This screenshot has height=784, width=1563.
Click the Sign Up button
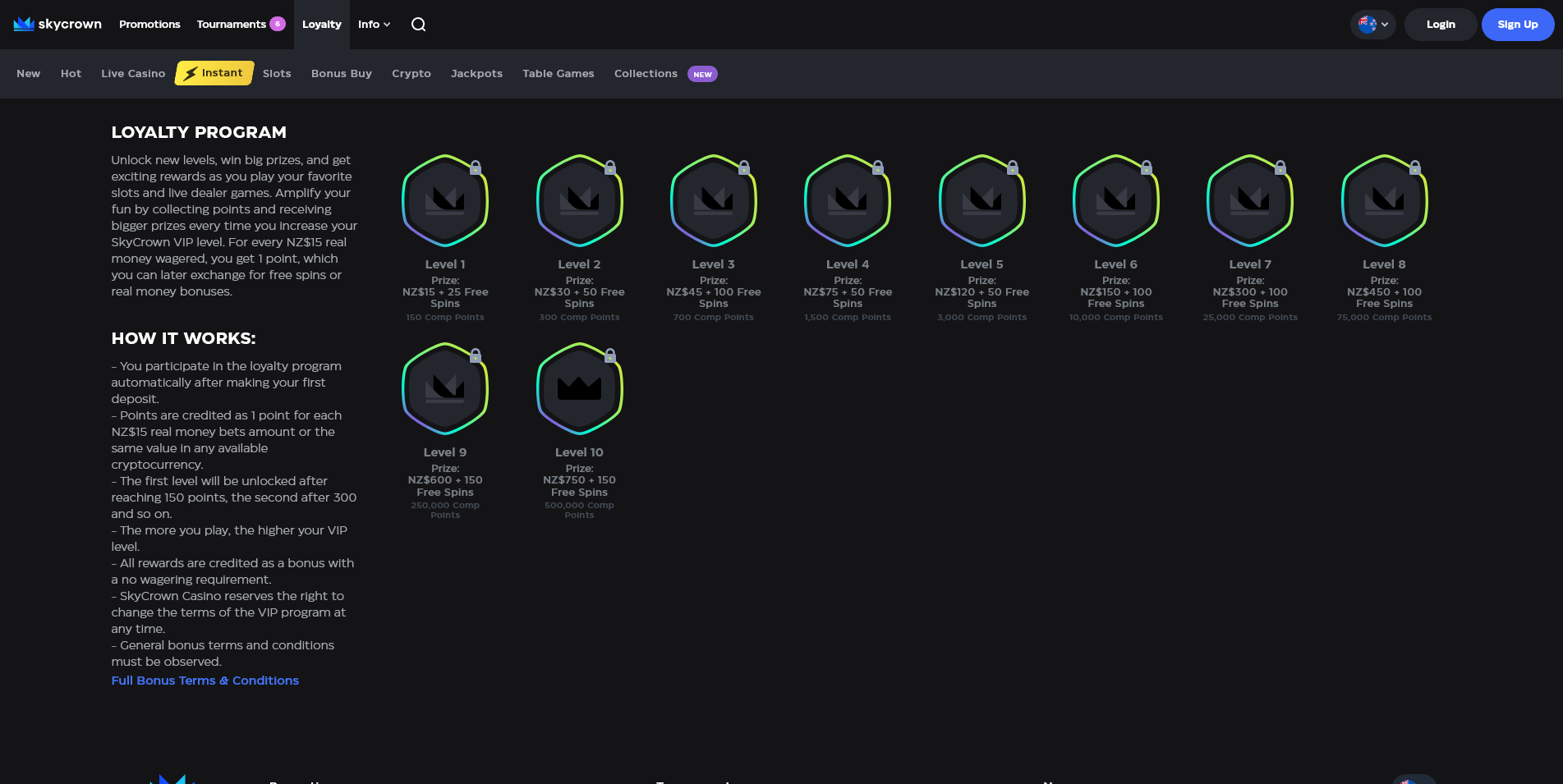point(1518,25)
